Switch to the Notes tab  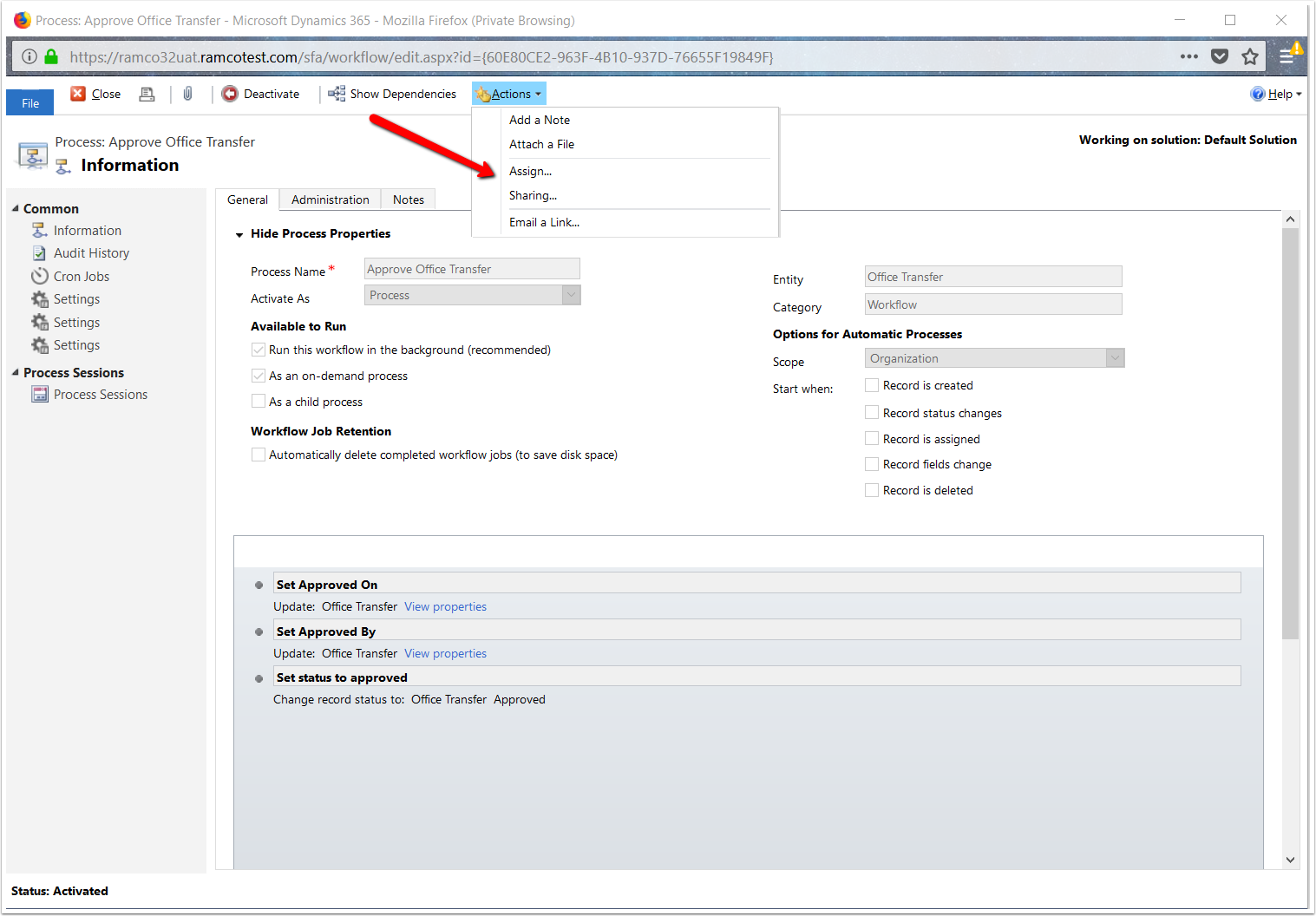[409, 200]
